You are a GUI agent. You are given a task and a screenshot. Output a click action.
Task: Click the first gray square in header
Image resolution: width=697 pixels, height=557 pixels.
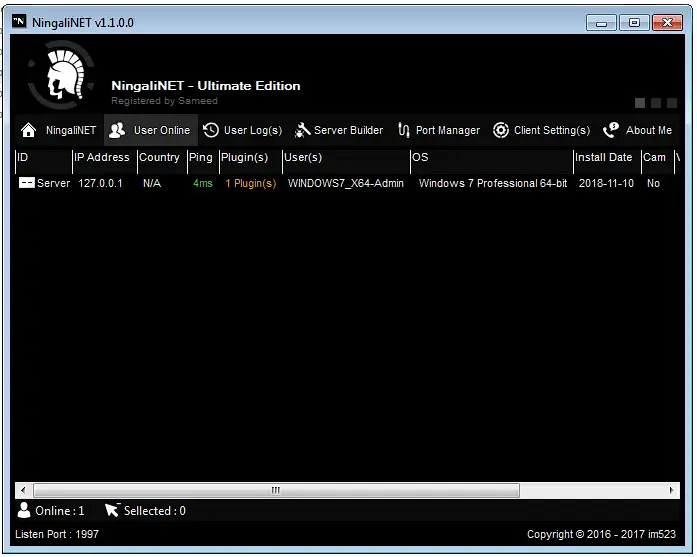[640, 103]
